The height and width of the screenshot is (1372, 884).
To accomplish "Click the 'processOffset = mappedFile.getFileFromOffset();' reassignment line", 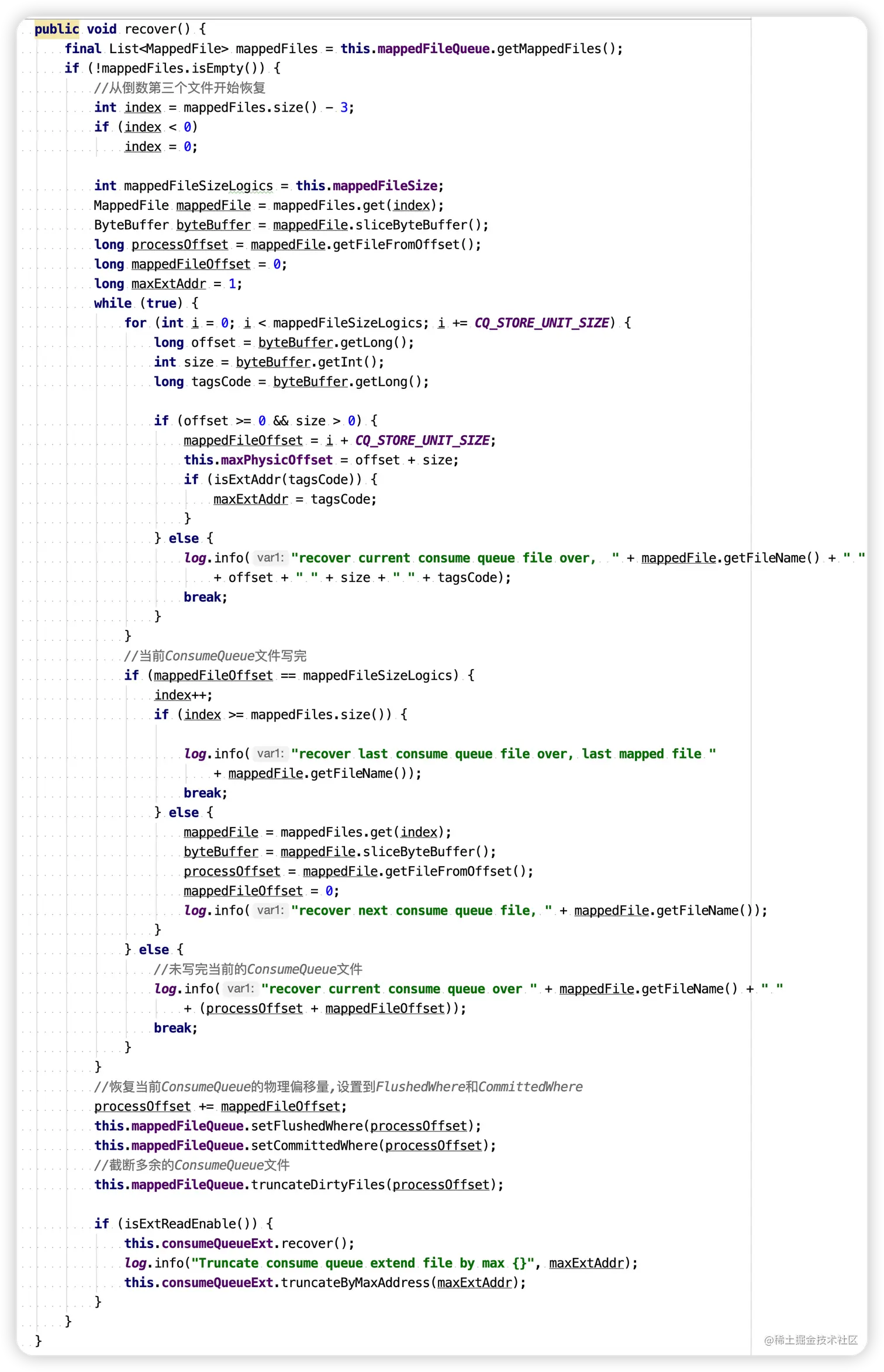I will [358, 871].
